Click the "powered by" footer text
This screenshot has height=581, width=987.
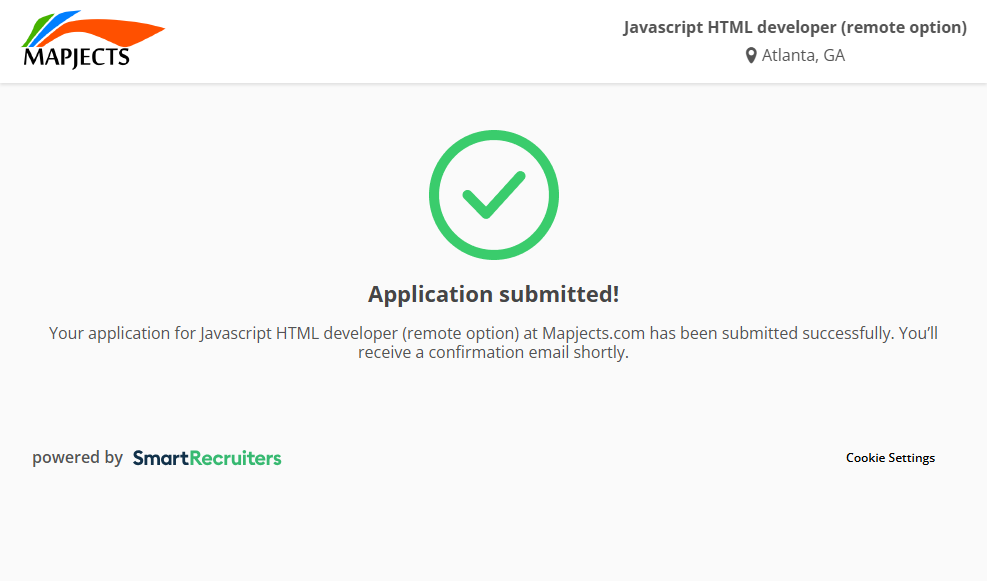tap(77, 458)
